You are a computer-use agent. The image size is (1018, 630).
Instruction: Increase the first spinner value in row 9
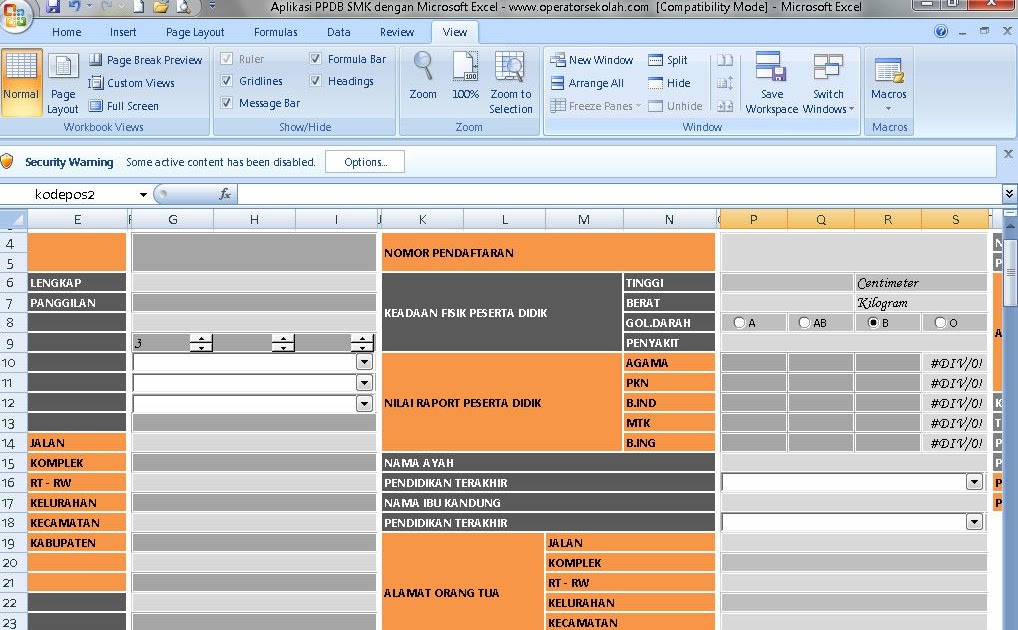click(201, 338)
